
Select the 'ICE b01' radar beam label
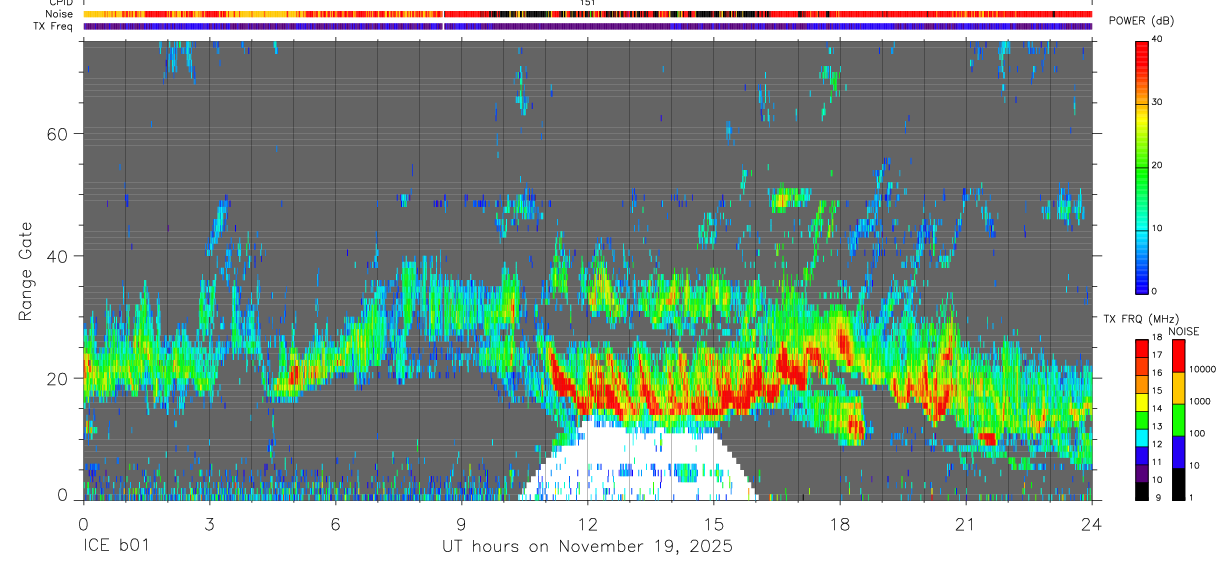pos(116,547)
